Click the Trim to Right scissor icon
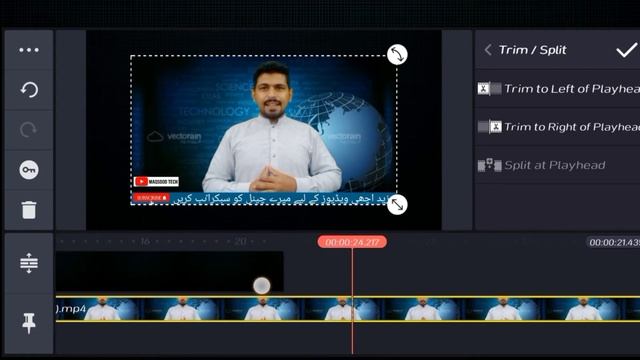The image size is (640, 360). [489, 127]
